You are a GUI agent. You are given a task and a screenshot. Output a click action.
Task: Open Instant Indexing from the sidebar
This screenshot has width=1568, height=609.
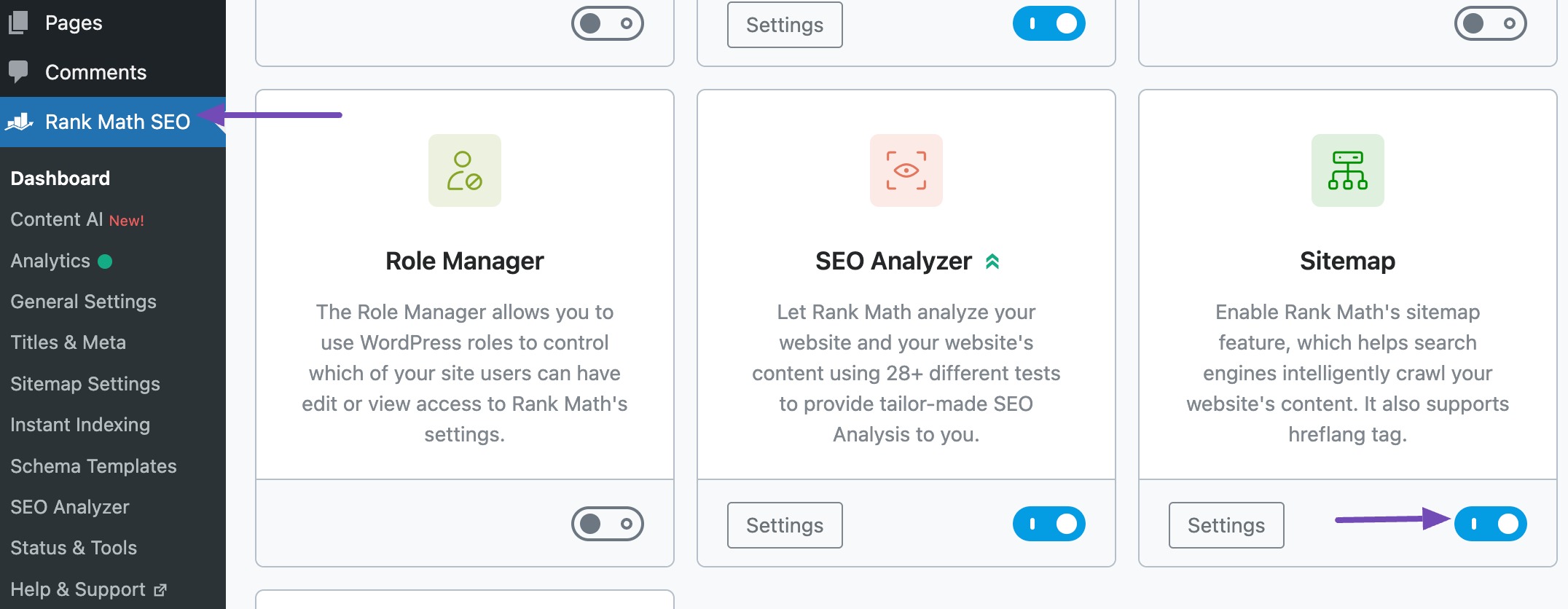tap(80, 425)
